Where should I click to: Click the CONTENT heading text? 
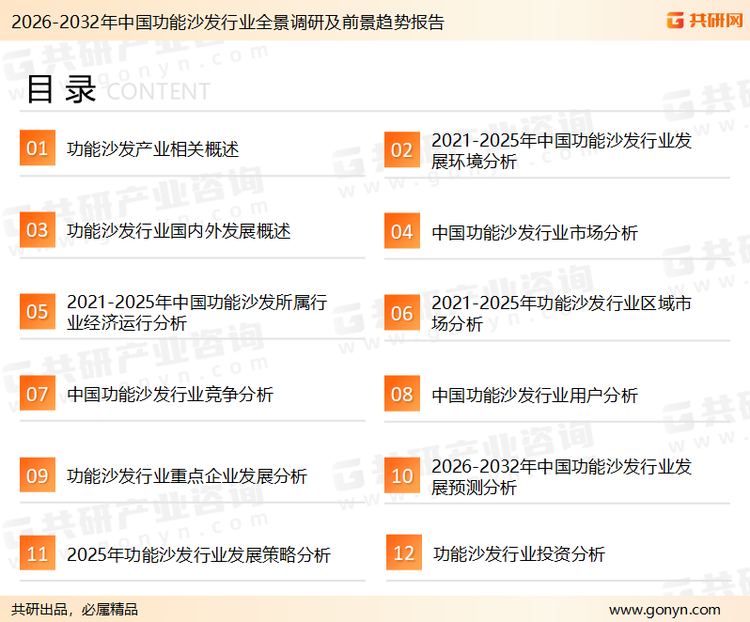coord(158,91)
